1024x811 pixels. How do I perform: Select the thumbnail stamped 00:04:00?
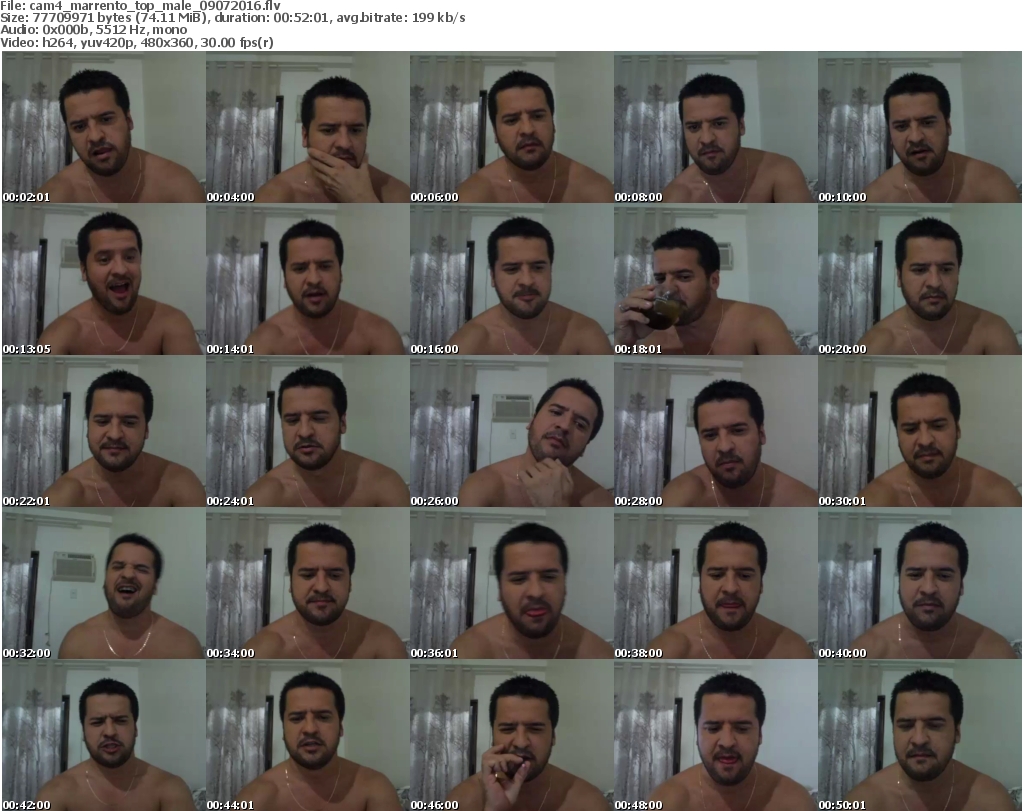pos(308,127)
